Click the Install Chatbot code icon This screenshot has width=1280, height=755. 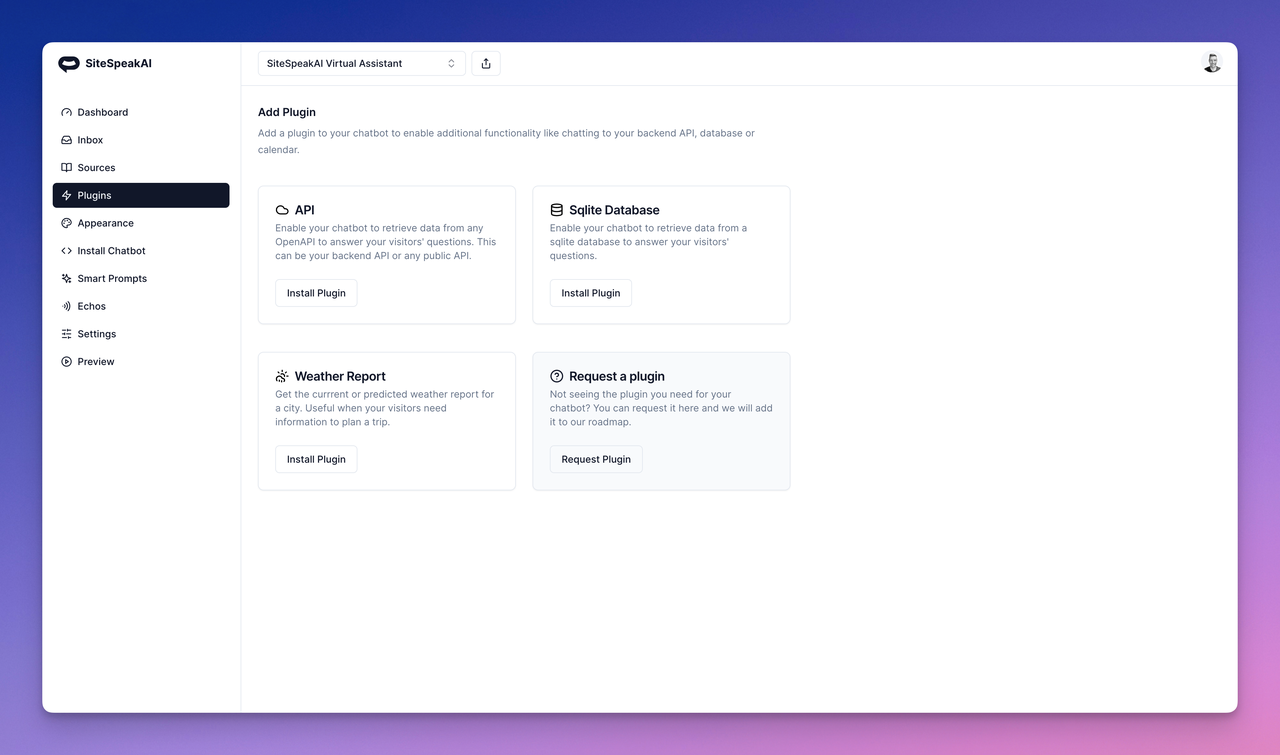[66, 251]
